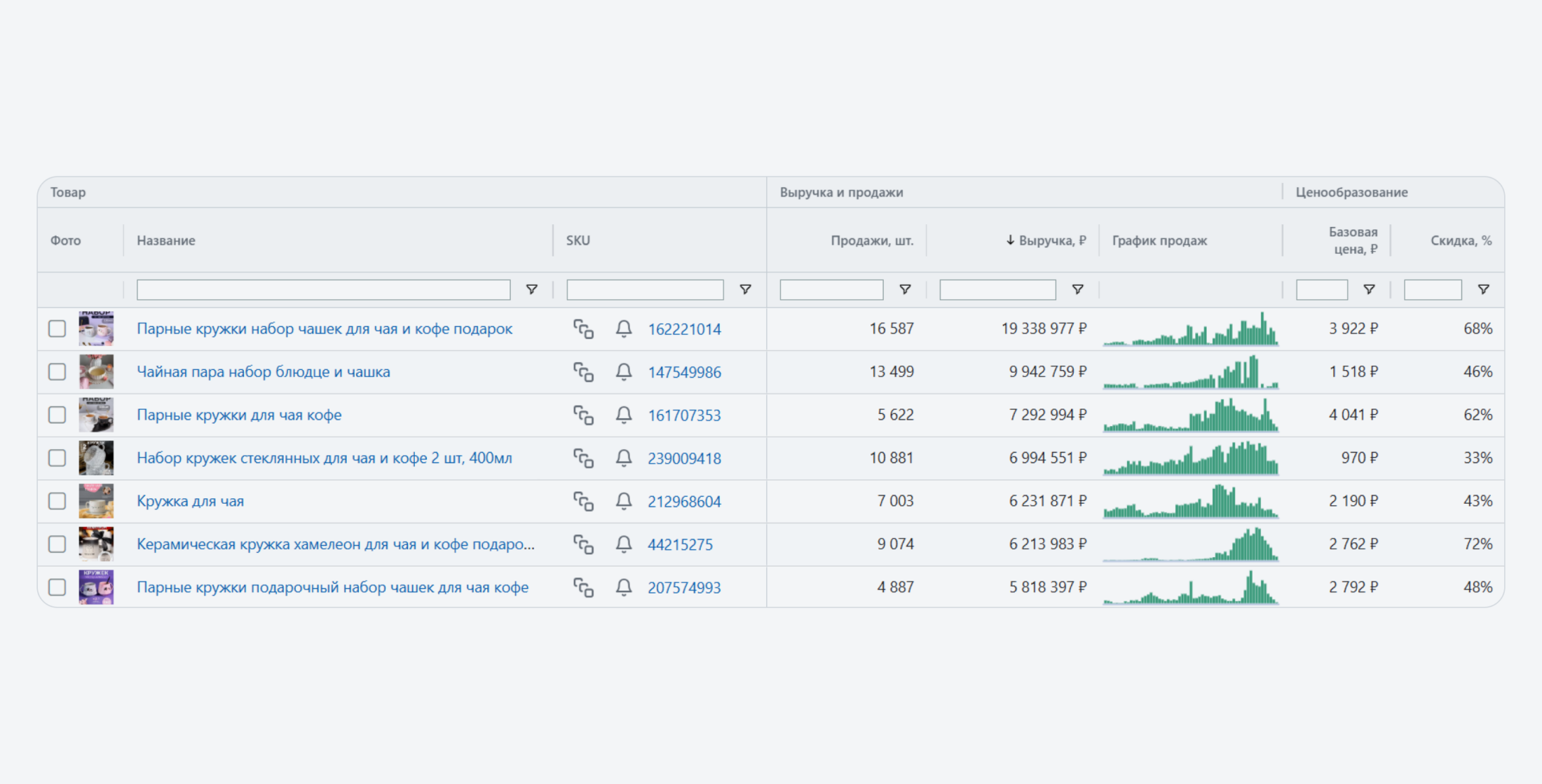Open Набор кружек стеклянных 400мл product
The image size is (1542, 784).
[x=325, y=458]
